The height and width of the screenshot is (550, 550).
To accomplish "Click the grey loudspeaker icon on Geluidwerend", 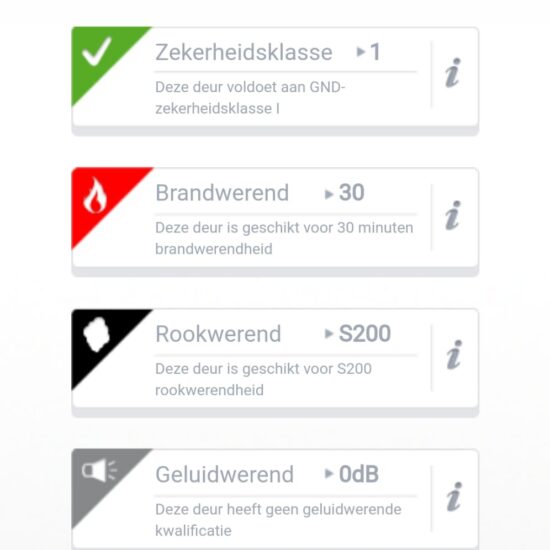I will pyautogui.click(x=99, y=470).
